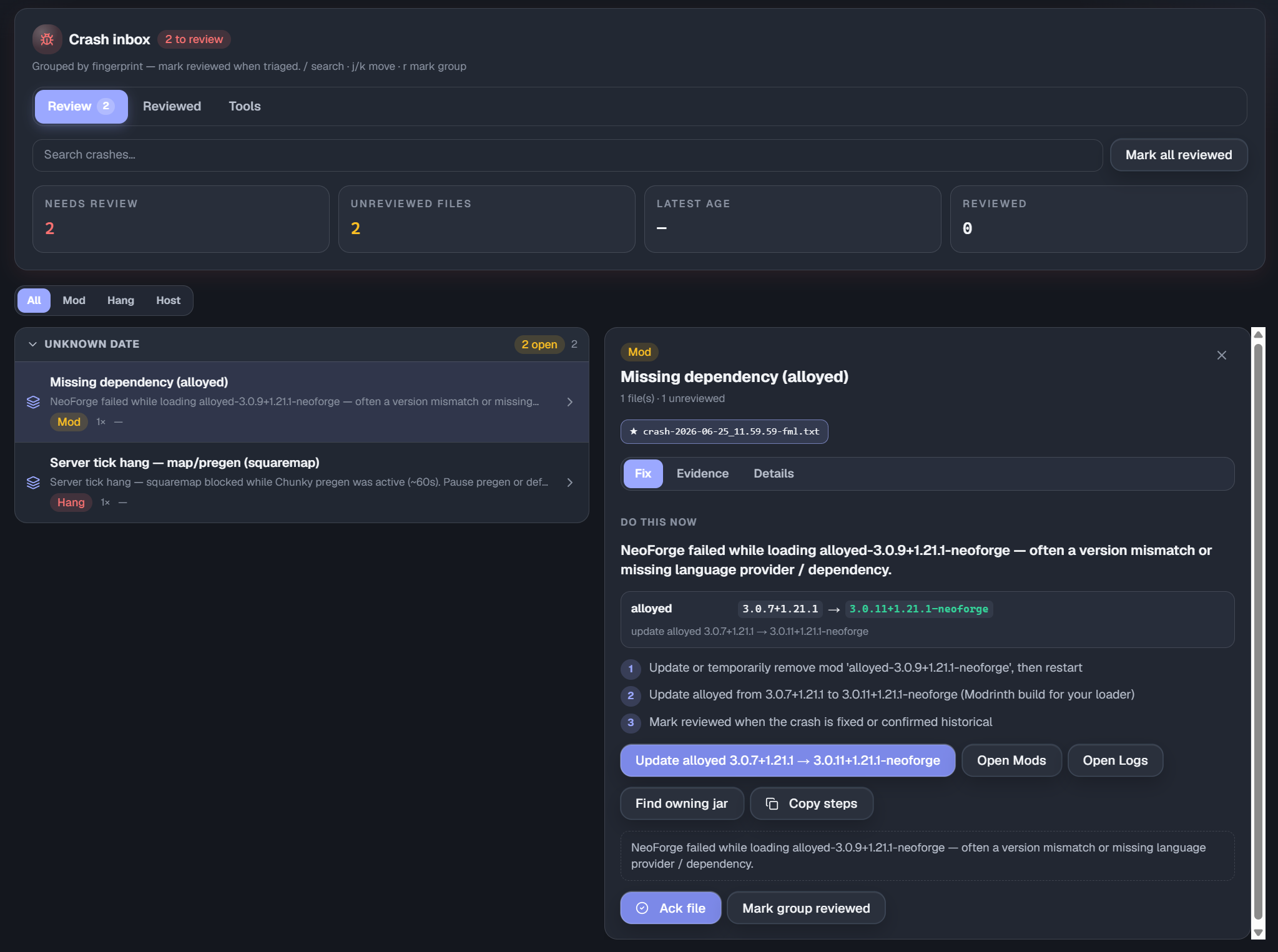Select Missing dependency (alloyed) crash title
The image size is (1278, 952).
point(139,382)
